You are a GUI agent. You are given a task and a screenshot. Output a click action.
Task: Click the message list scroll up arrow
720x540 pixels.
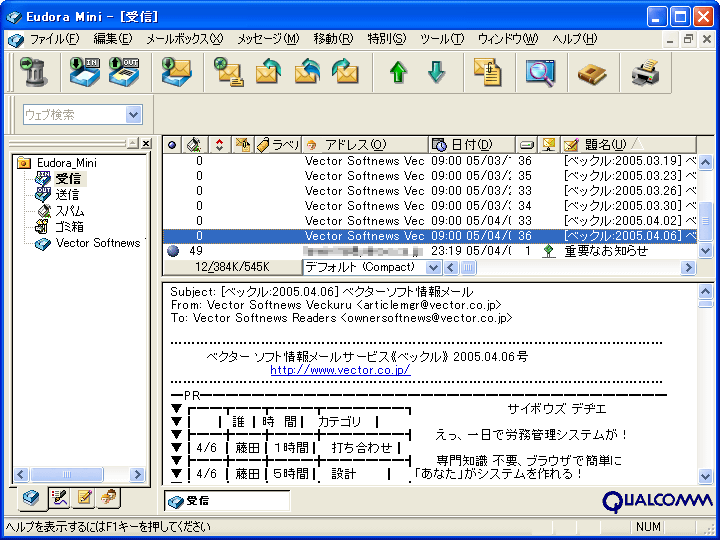point(705,162)
